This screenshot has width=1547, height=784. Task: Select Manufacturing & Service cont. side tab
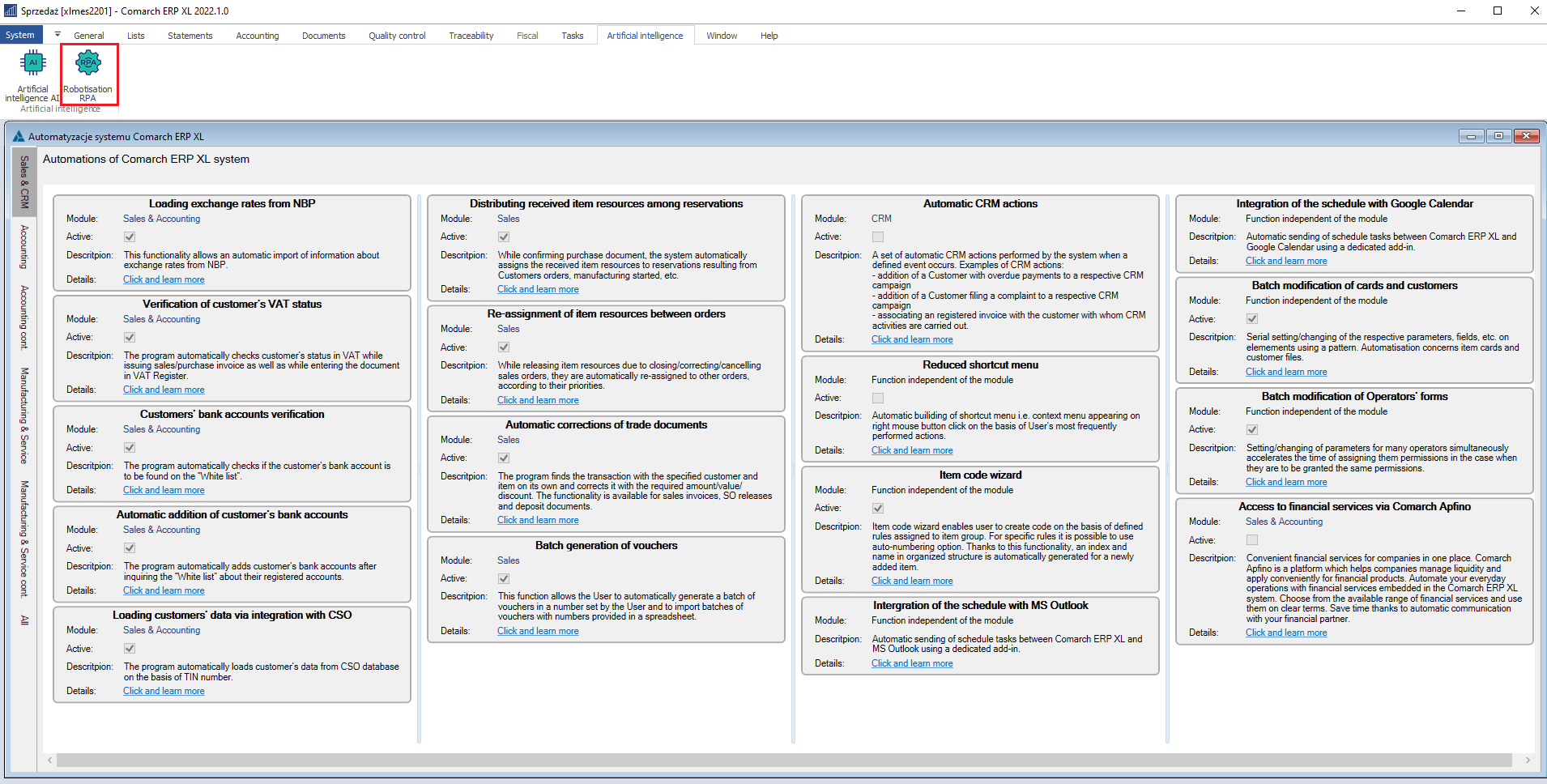[24, 539]
